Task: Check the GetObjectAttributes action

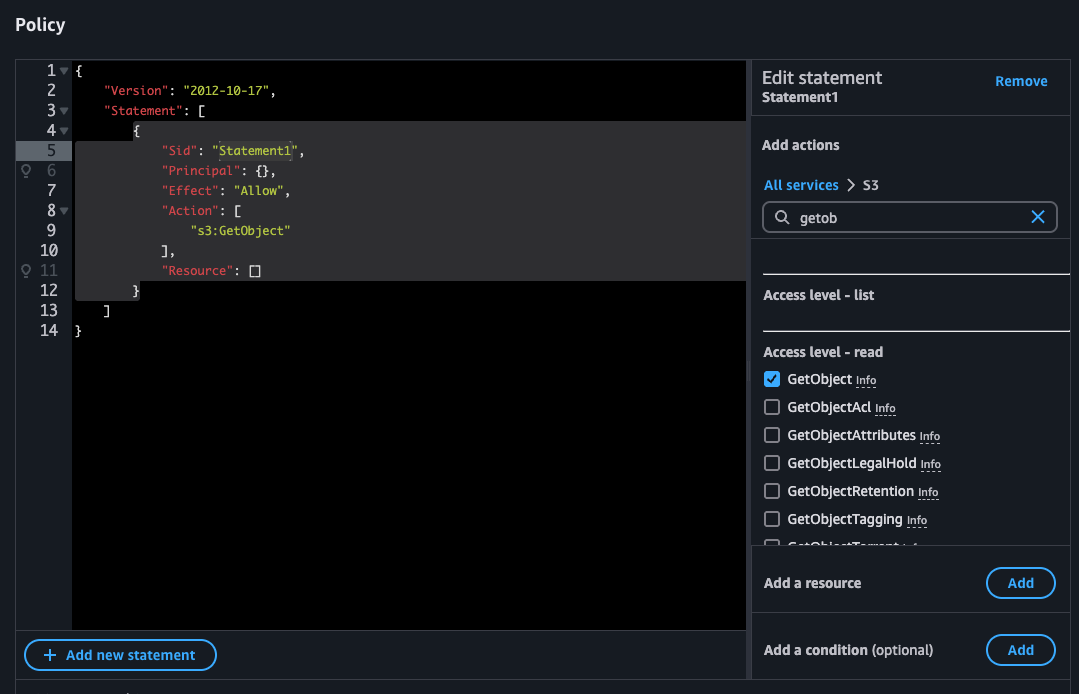Action: [x=772, y=435]
